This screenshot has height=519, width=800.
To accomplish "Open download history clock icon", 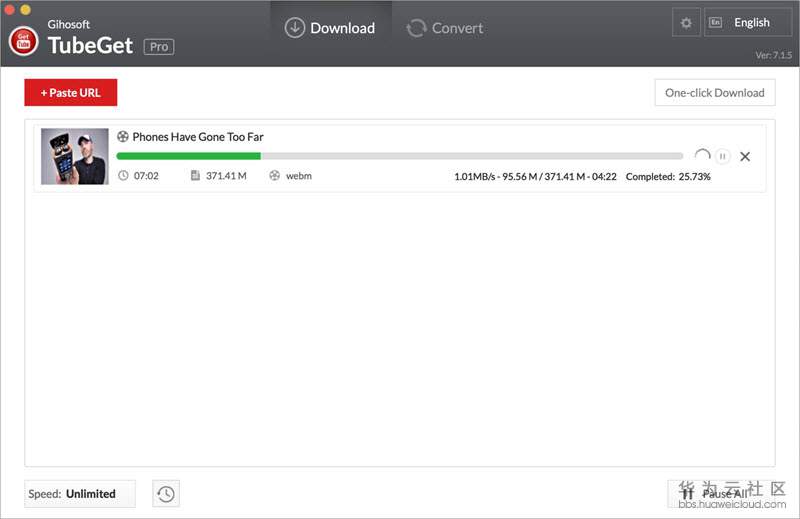I will pyautogui.click(x=166, y=493).
